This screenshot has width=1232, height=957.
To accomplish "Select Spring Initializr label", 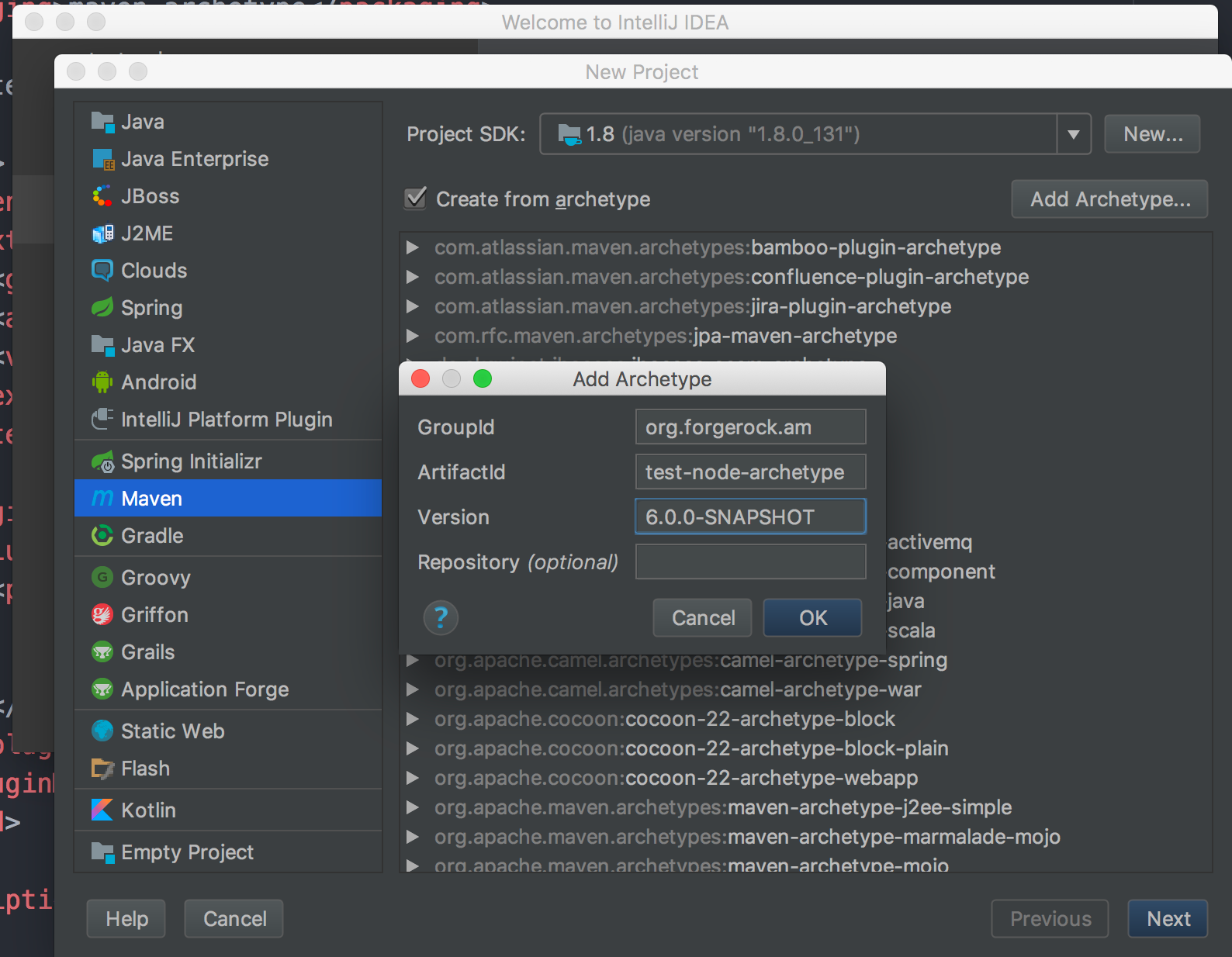I will click(192, 461).
